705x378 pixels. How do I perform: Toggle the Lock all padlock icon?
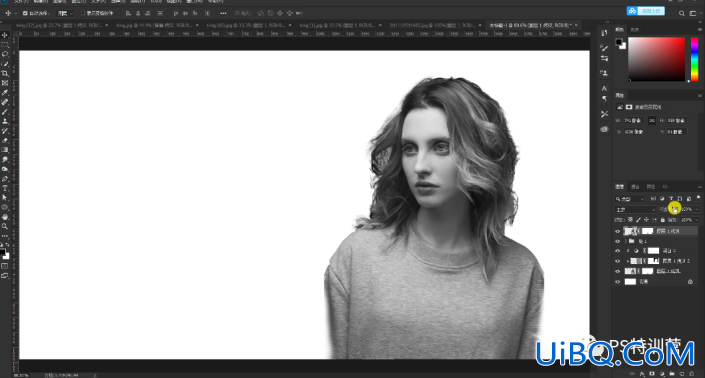tap(662, 220)
